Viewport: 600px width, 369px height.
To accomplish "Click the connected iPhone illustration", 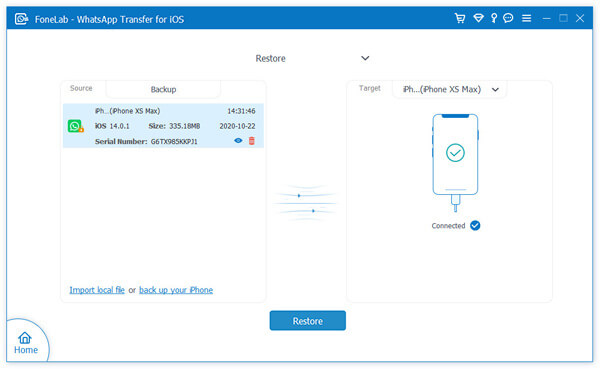I will tap(455, 162).
